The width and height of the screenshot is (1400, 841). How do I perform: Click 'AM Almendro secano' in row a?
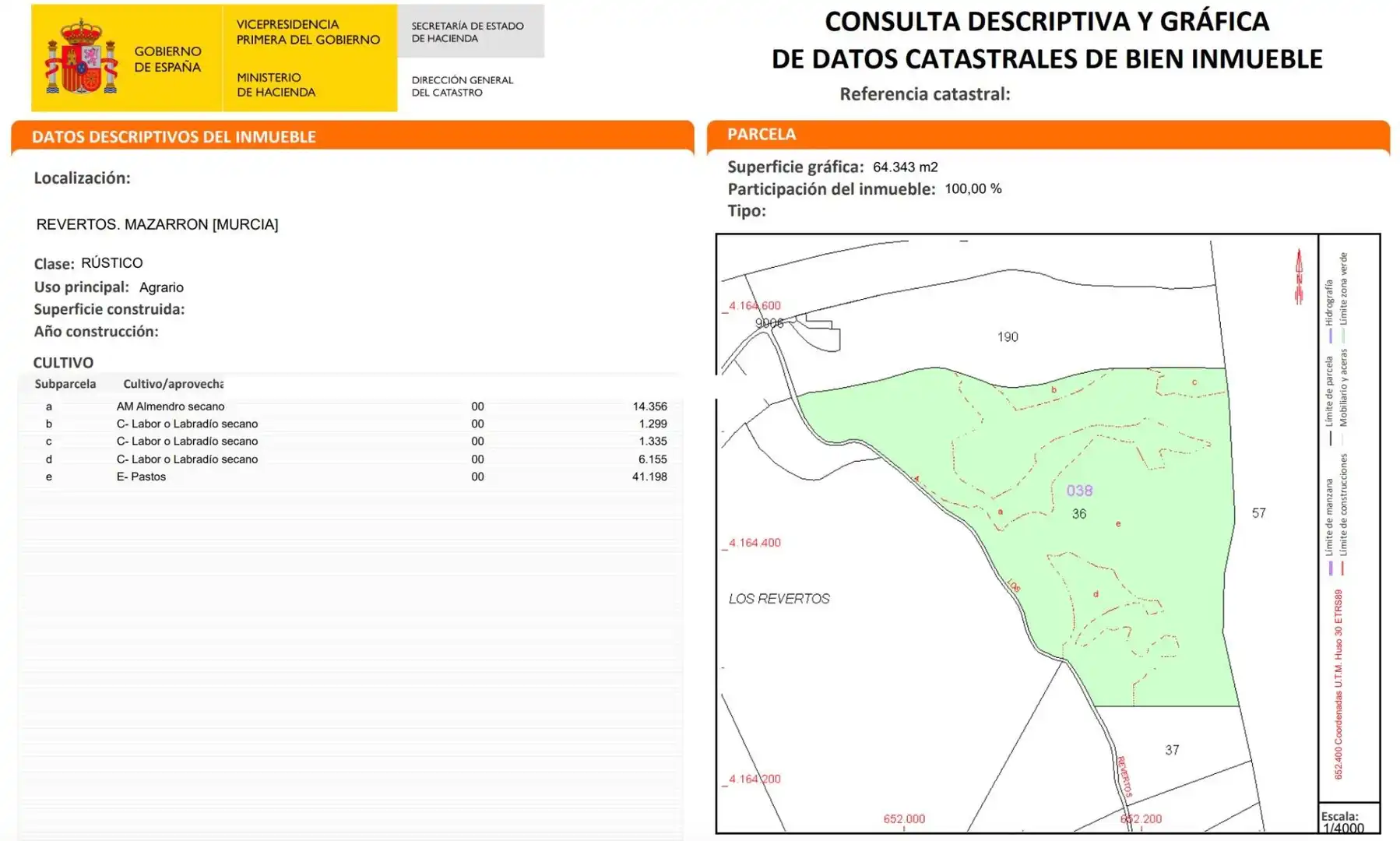point(171,406)
